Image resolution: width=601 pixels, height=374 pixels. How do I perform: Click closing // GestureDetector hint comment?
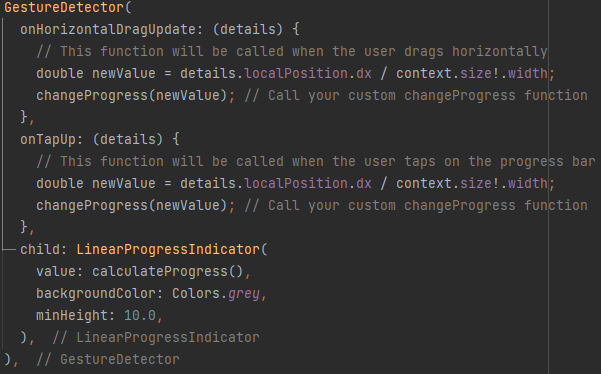108,360
